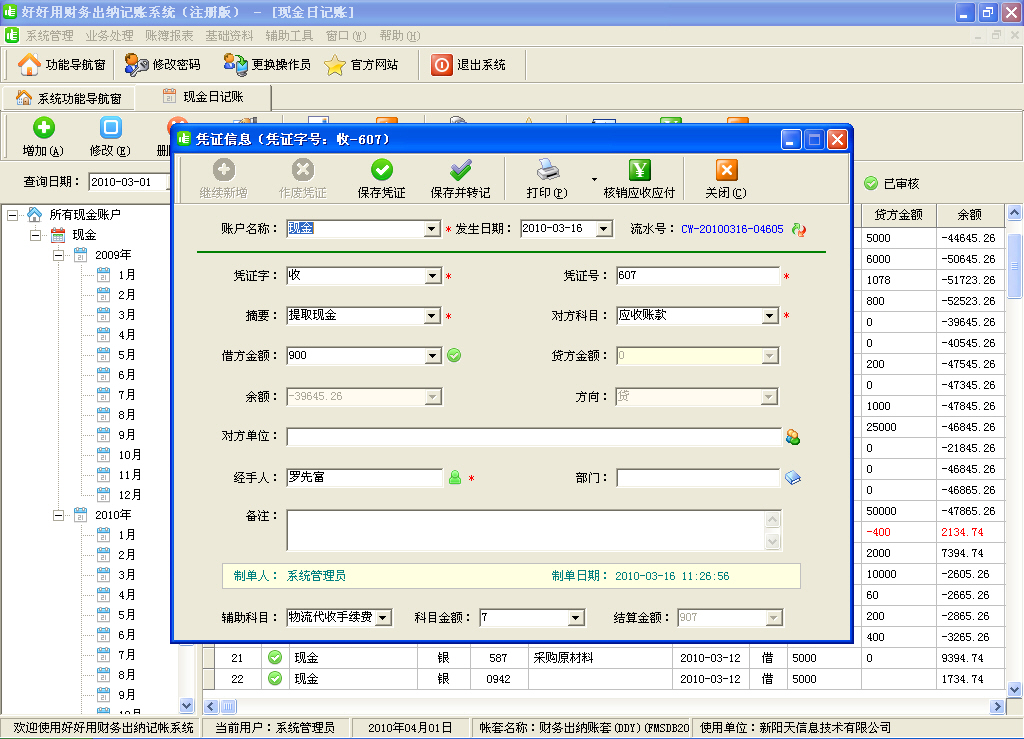Screen dimensions: 1024x739
Task: Click the 经手人 person picker icon
Action: (x=455, y=478)
